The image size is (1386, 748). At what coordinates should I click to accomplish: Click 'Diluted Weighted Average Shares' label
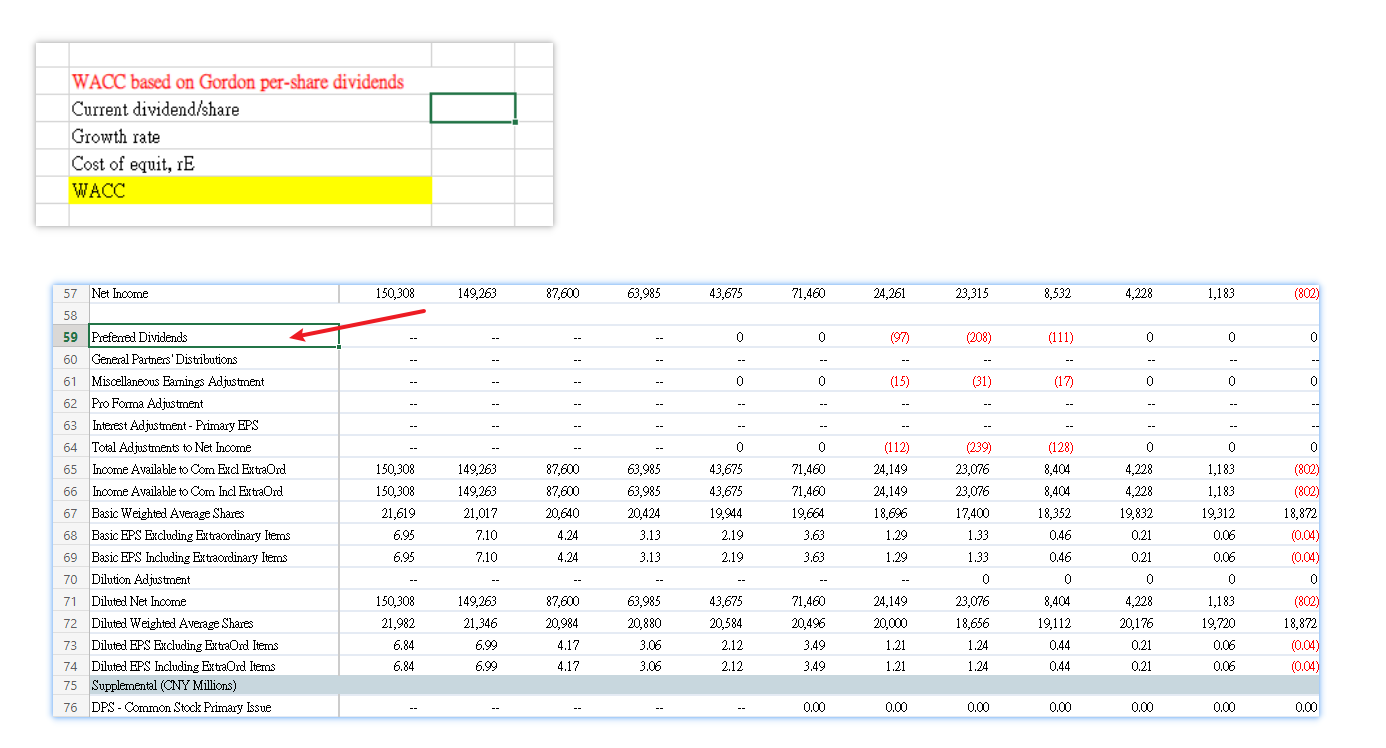pyautogui.click(x=173, y=623)
